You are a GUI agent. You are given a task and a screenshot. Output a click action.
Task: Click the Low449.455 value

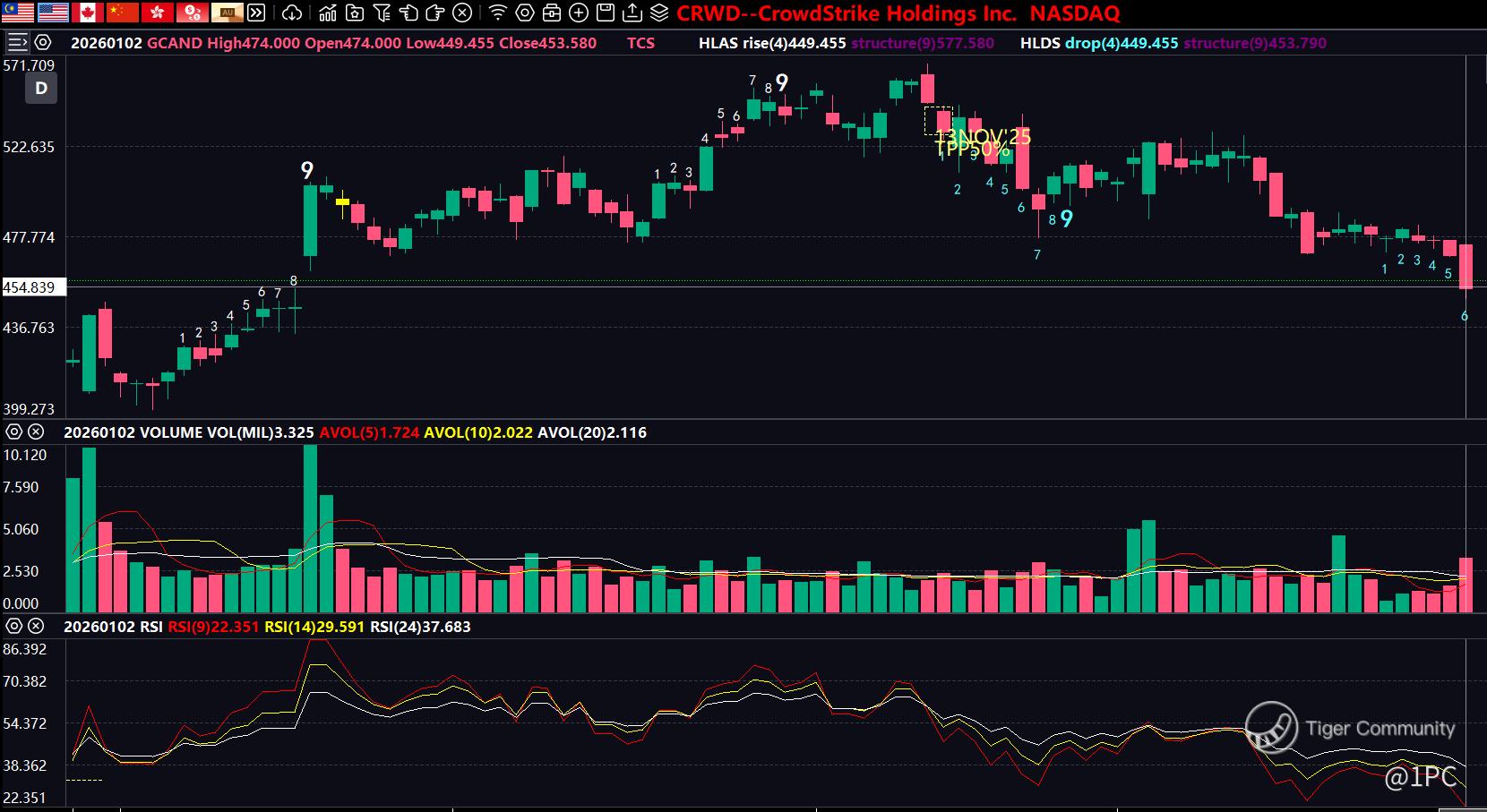450,43
